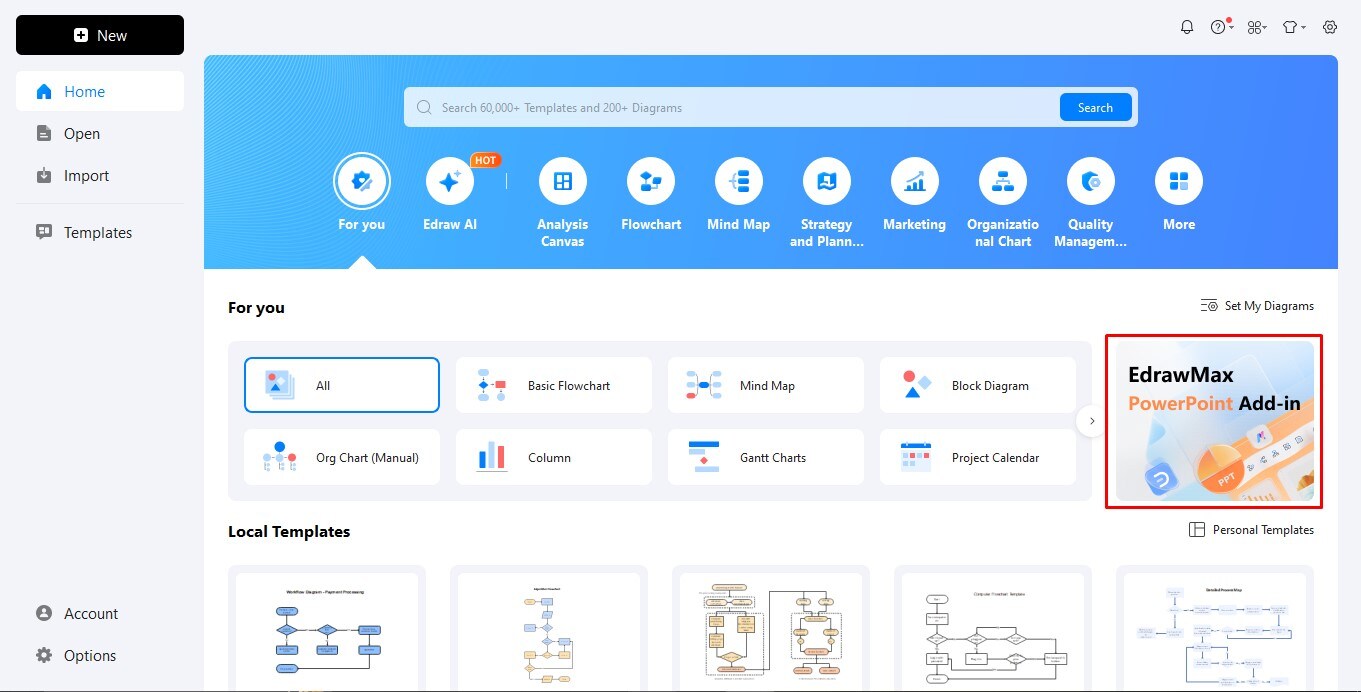Click the settings gear icon
Viewport: 1361px width, 692px height.
coord(1330,27)
